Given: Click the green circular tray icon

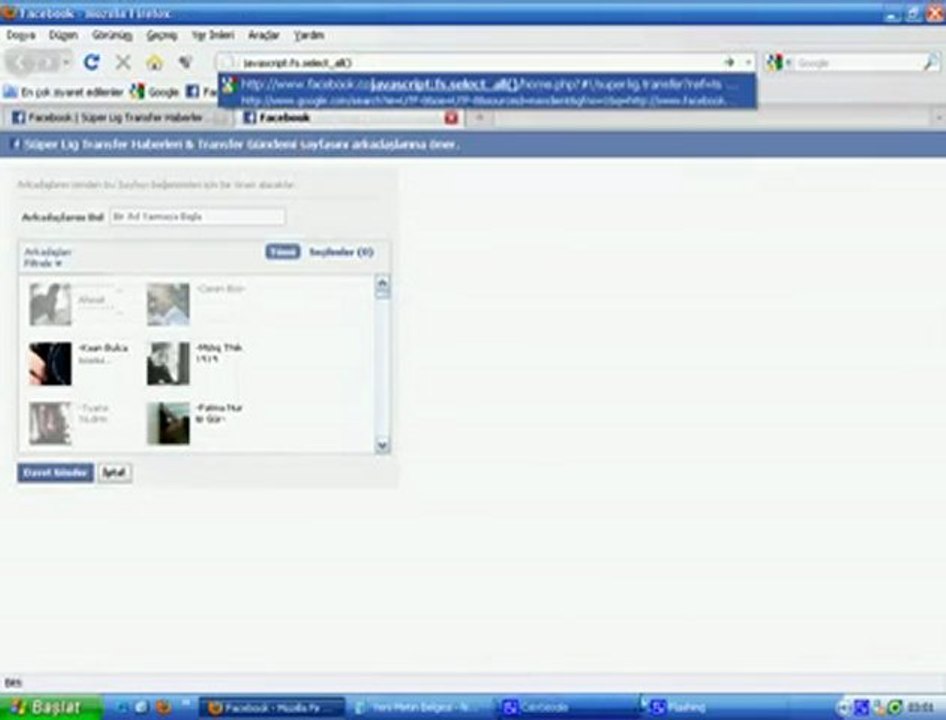Looking at the screenshot, I should tap(895, 707).
